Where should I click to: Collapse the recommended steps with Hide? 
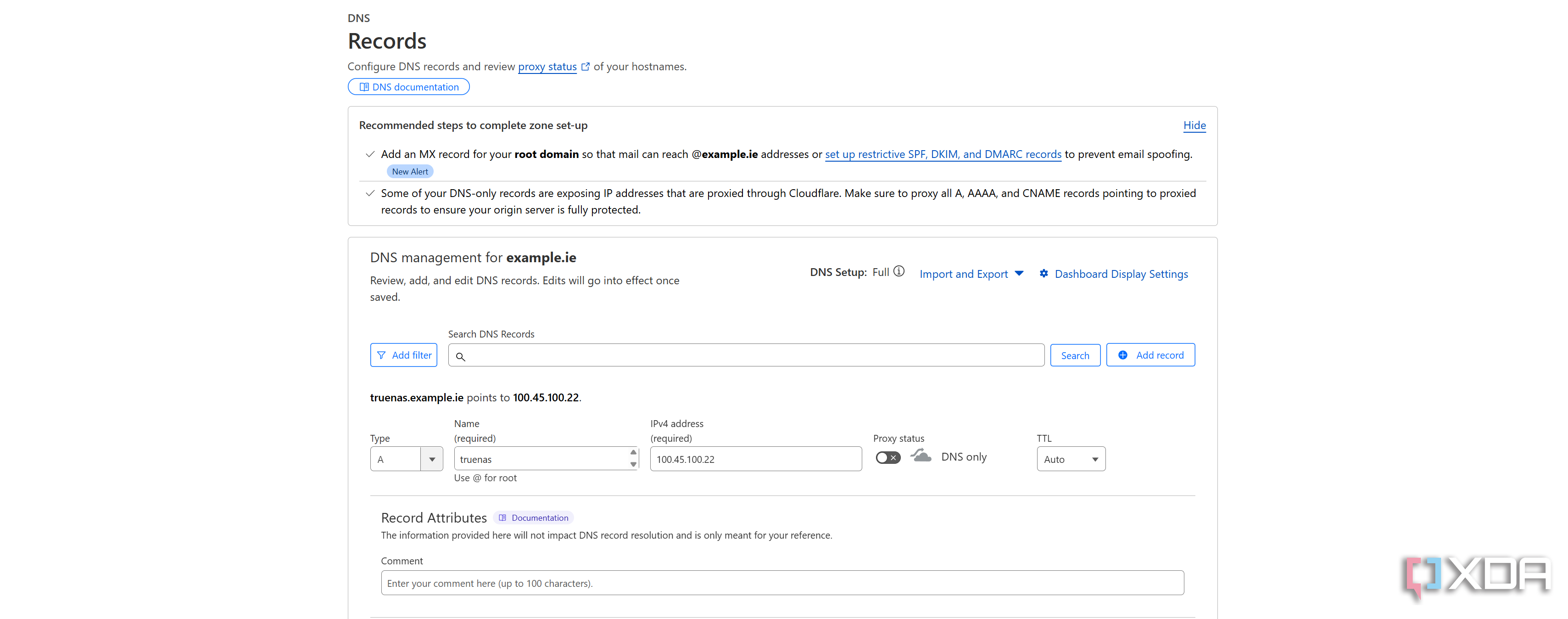point(1194,125)
